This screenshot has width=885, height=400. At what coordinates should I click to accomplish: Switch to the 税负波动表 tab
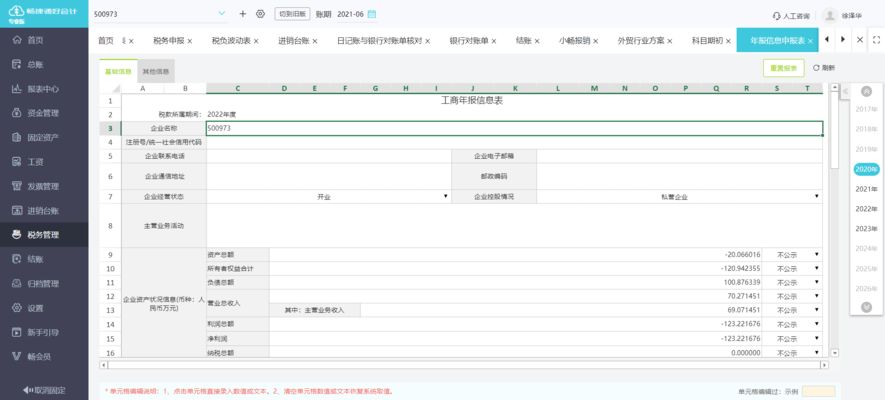click(231, 41)
